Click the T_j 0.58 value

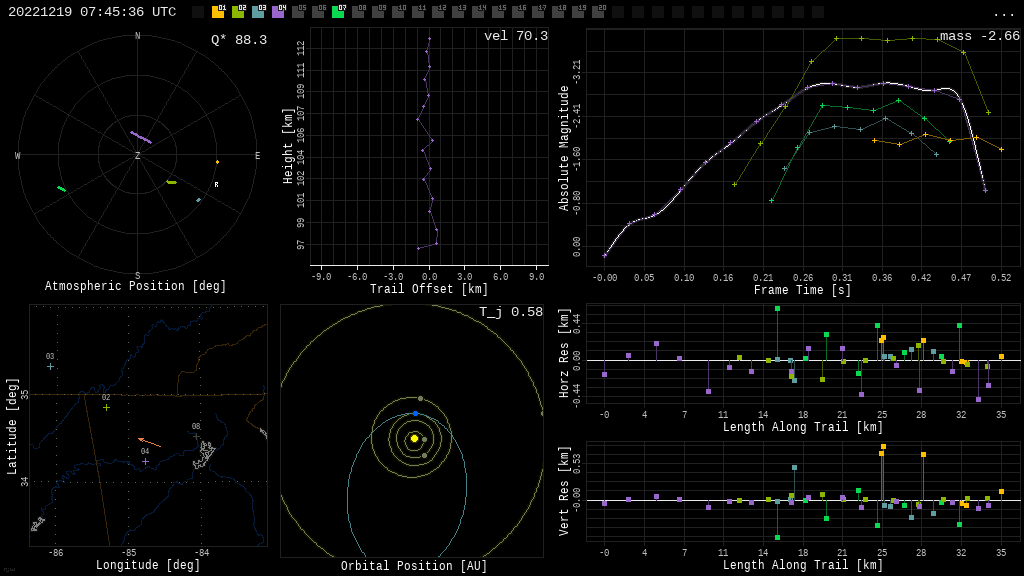point(511,312)
